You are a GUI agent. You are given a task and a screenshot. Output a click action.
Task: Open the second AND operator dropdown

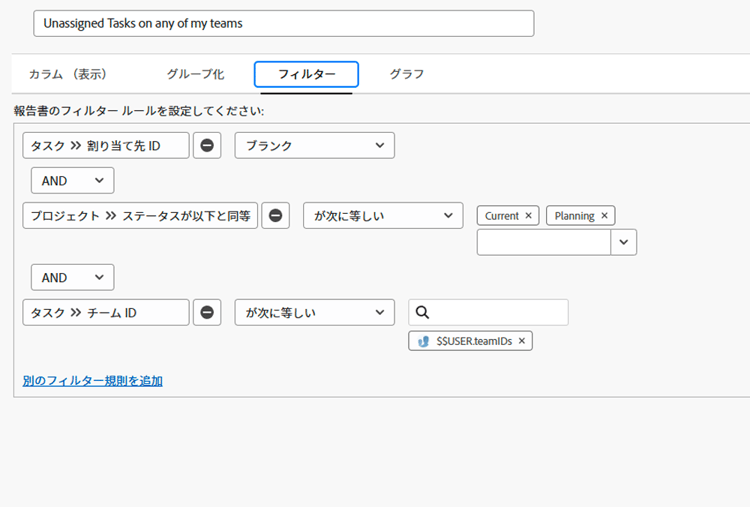point(72,278)
